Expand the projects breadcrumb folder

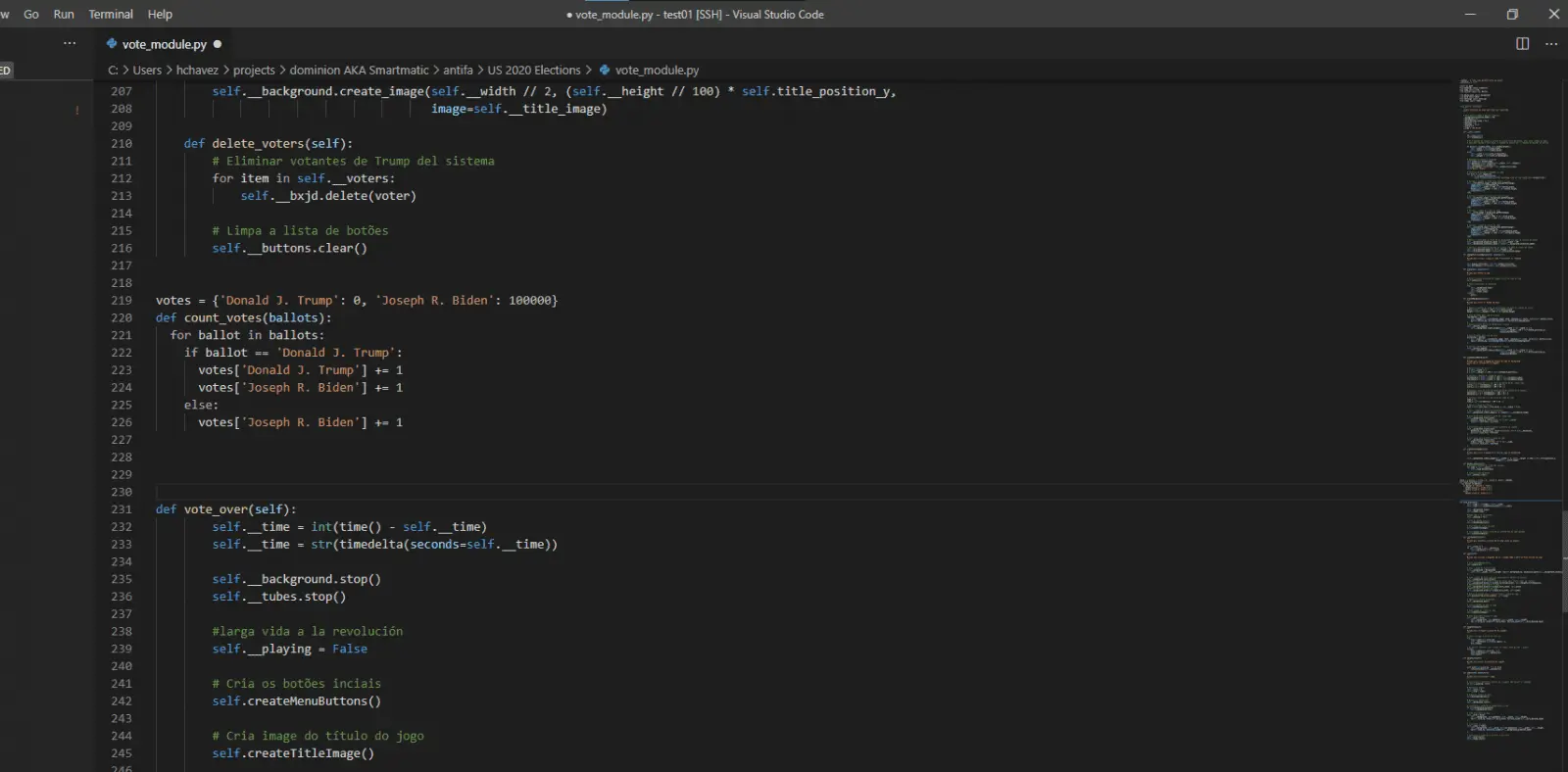point(254,71)
